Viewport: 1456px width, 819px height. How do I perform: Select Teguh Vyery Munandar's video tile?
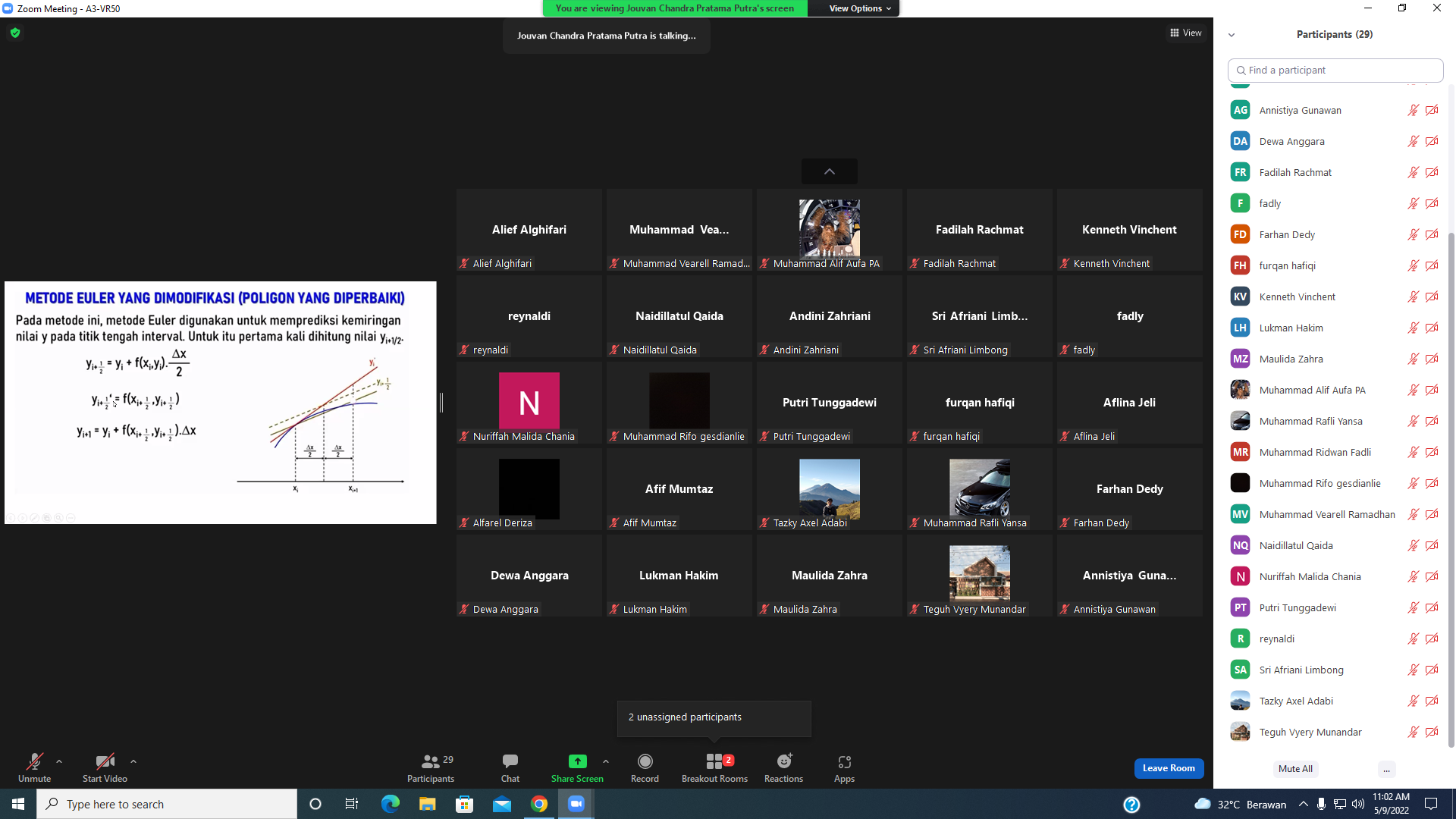tap(980, 576)
